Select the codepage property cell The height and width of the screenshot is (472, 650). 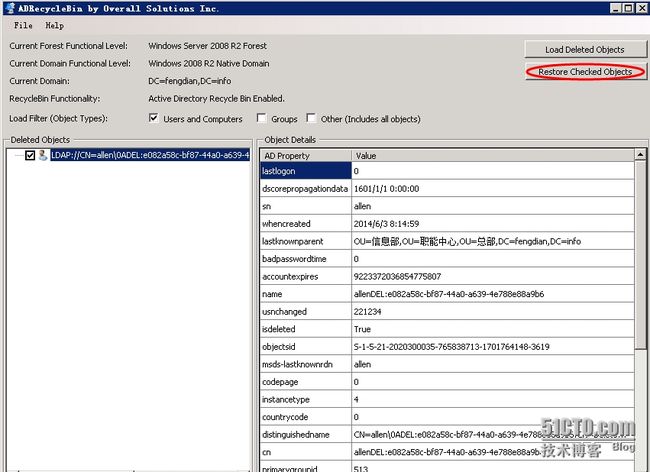306,382
